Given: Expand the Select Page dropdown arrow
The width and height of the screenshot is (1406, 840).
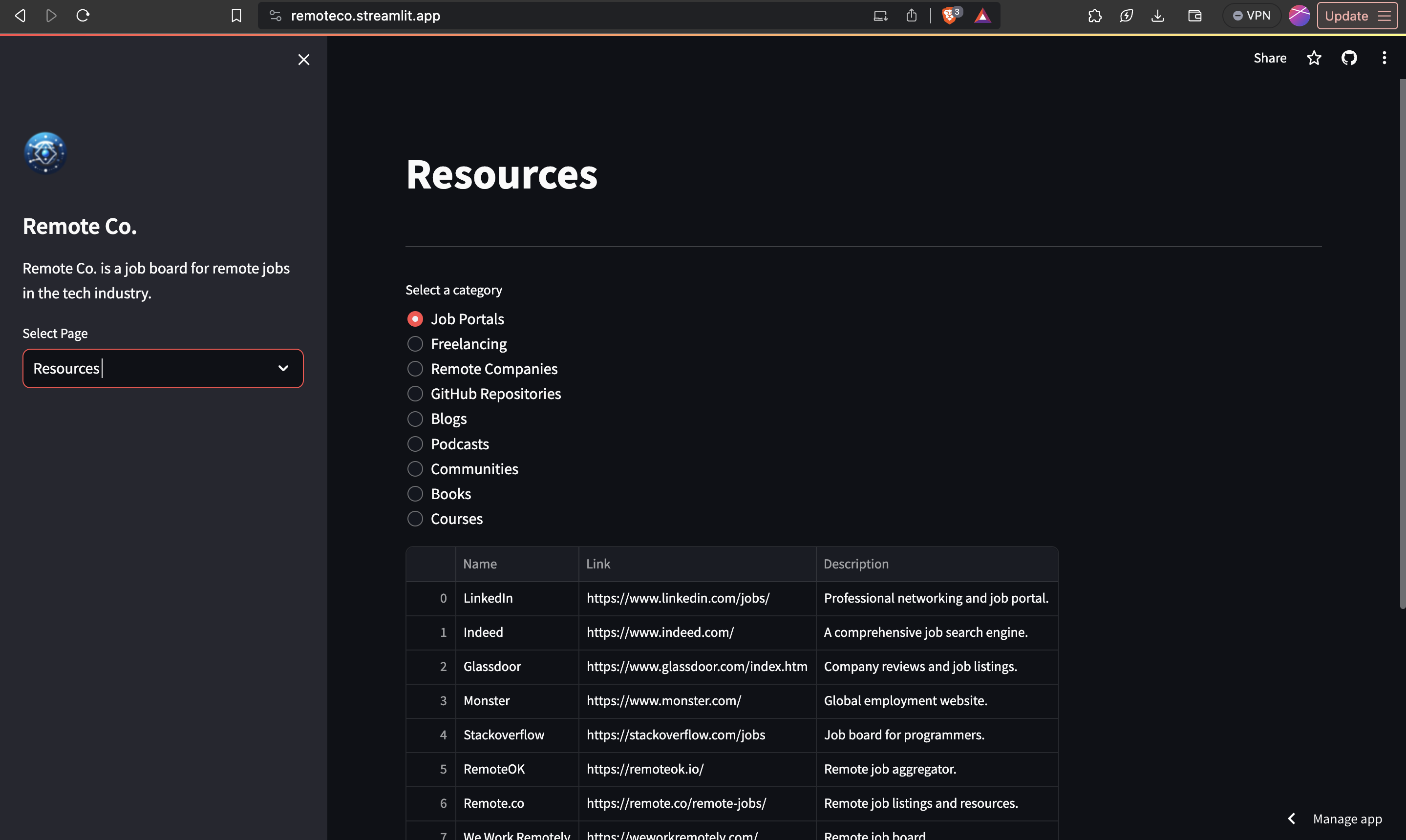Looking at the screenshot, I should [x=283, y=369].
